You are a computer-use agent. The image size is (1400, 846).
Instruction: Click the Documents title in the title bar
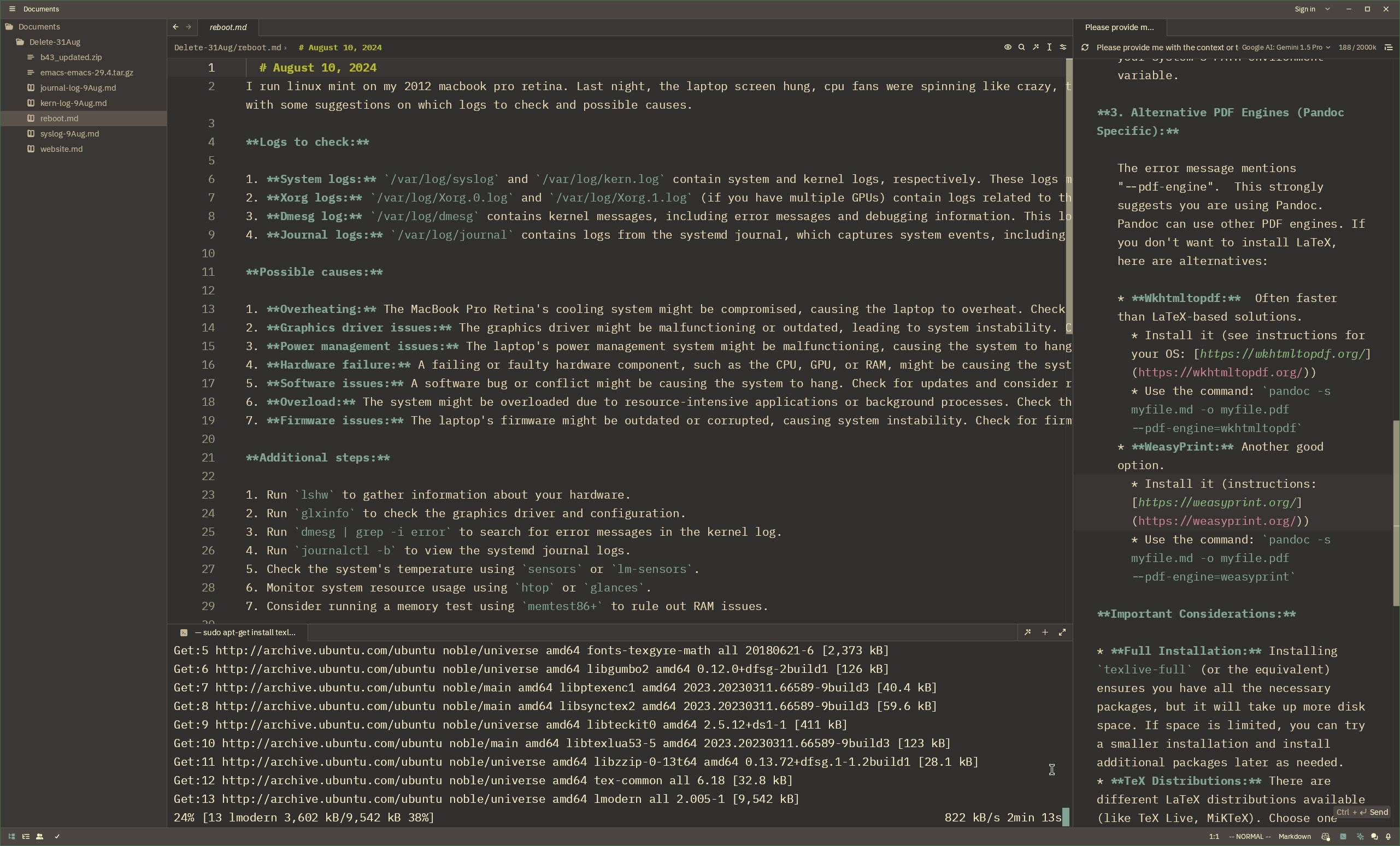coord(41,9)
